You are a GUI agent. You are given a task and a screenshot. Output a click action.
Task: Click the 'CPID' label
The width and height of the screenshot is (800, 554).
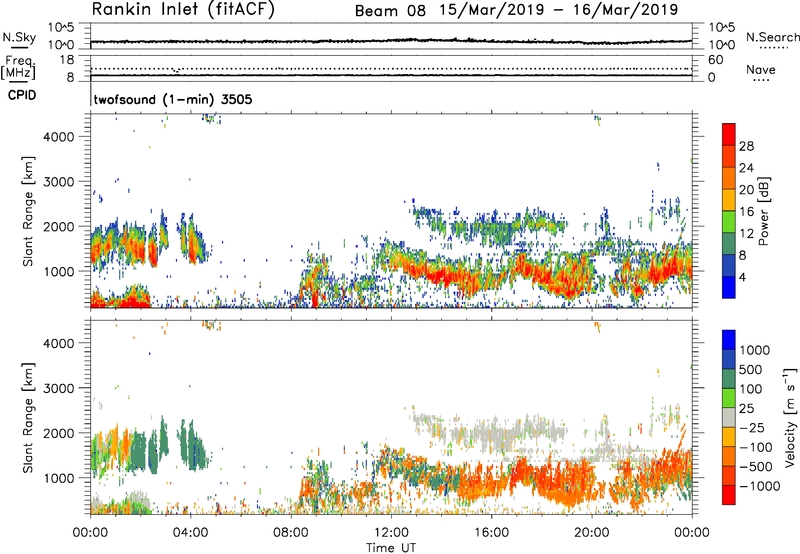tap(22, 95)
